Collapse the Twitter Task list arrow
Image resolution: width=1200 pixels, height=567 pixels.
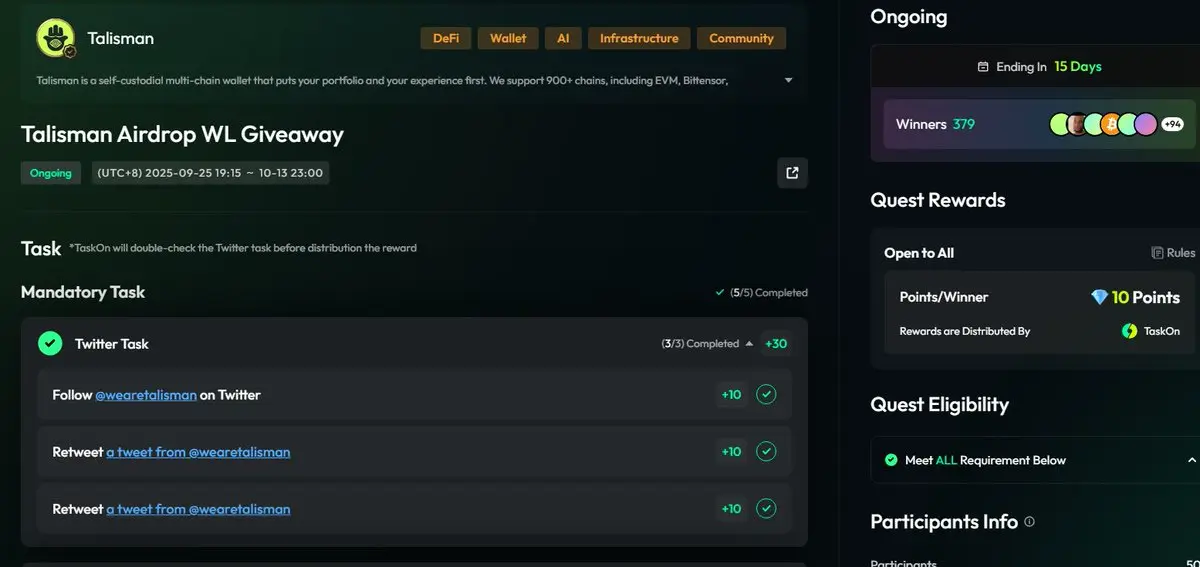(x=749, y=344)
